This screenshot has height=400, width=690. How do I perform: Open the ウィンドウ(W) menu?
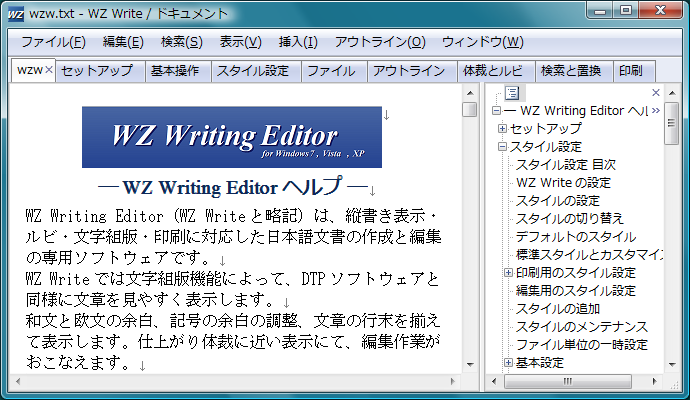click(x=483, y=42)
